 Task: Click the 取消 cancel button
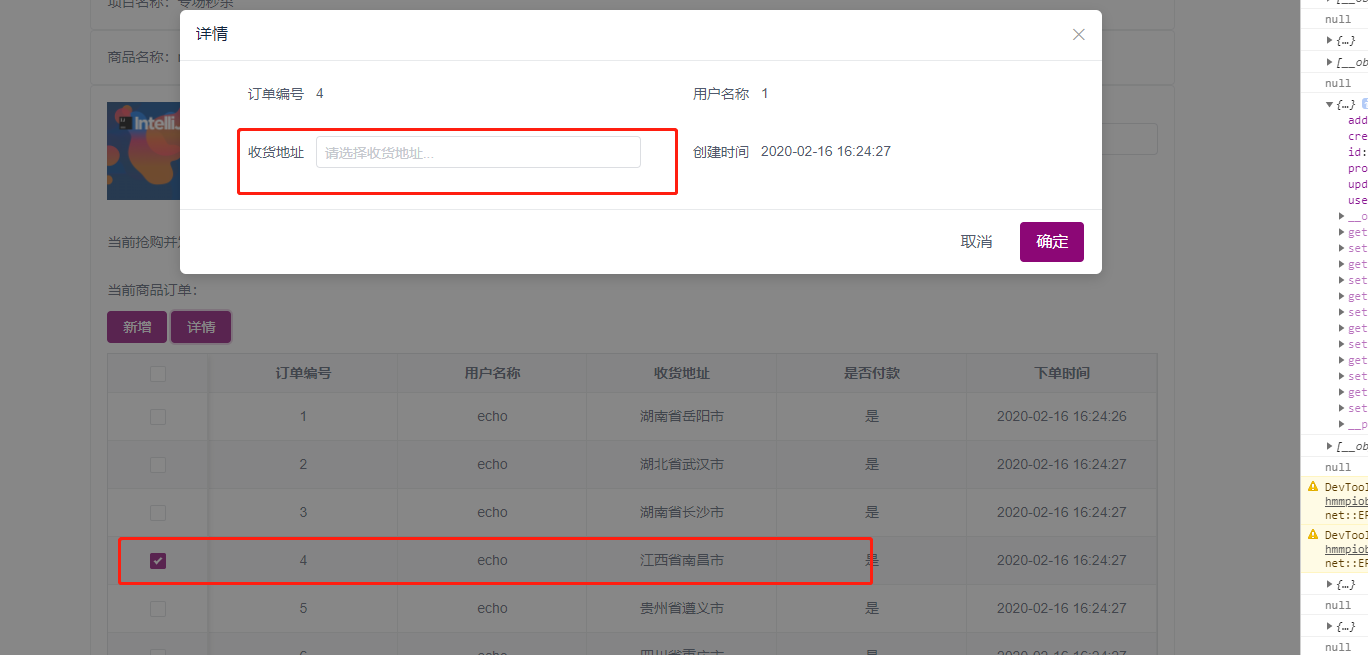975,241
